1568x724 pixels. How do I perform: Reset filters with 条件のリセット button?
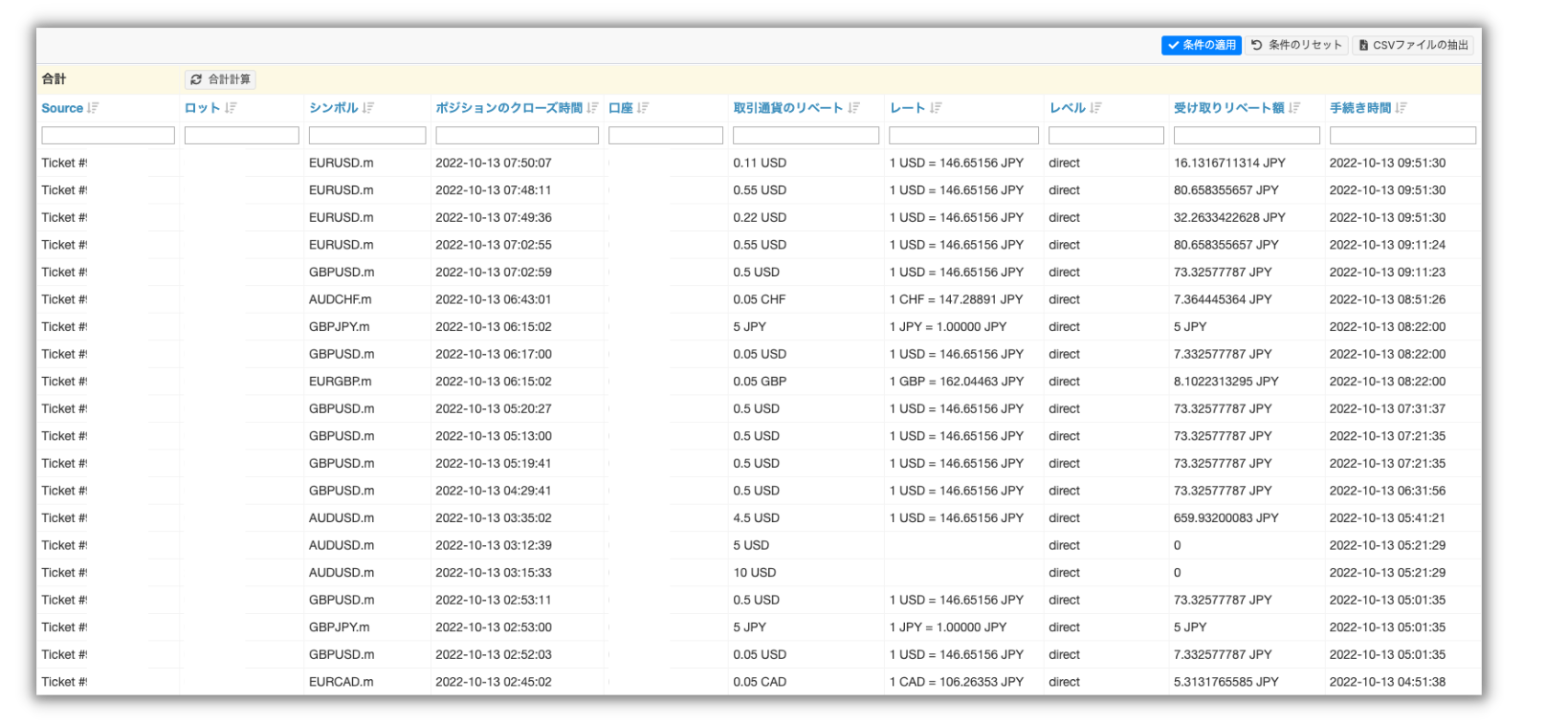coord(1297,45)
